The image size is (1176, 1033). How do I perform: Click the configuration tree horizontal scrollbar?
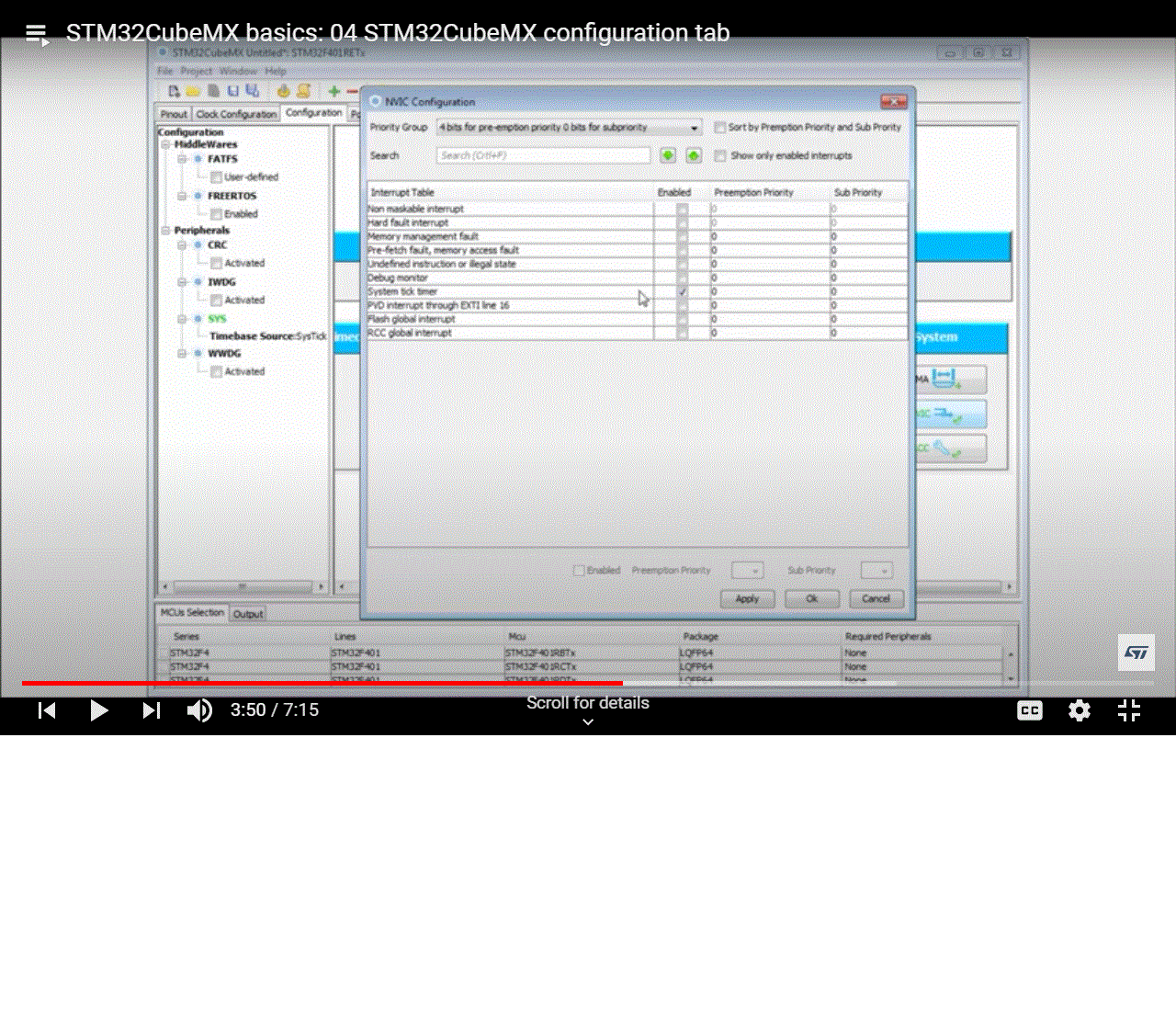243,586
